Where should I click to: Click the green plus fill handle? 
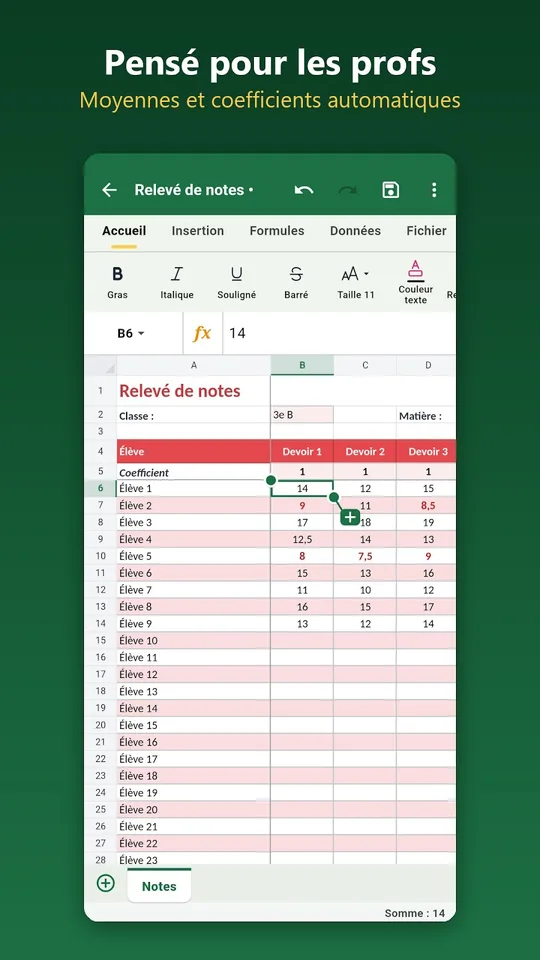coord(350,517)
